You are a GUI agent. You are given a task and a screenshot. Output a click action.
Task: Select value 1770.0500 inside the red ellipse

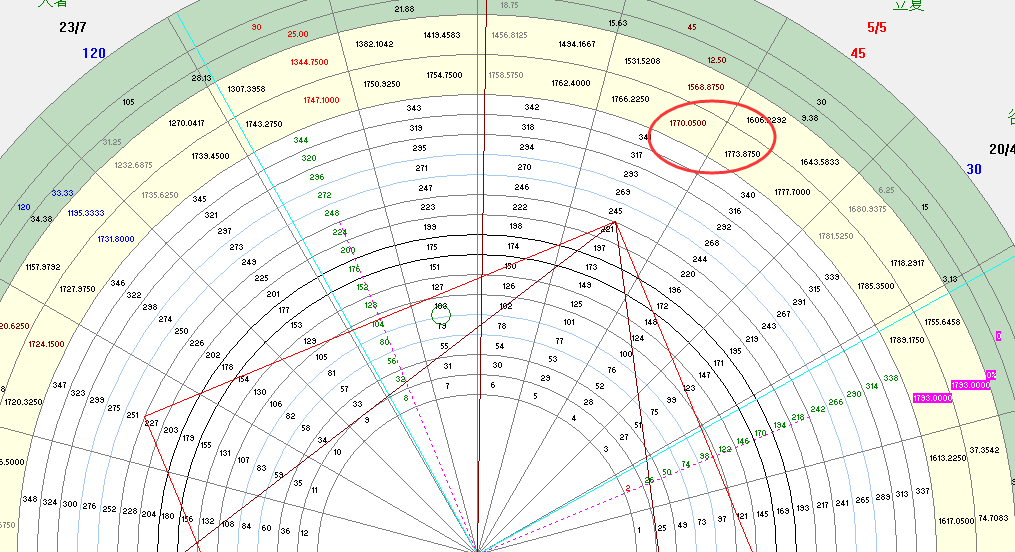coord(688,123)
